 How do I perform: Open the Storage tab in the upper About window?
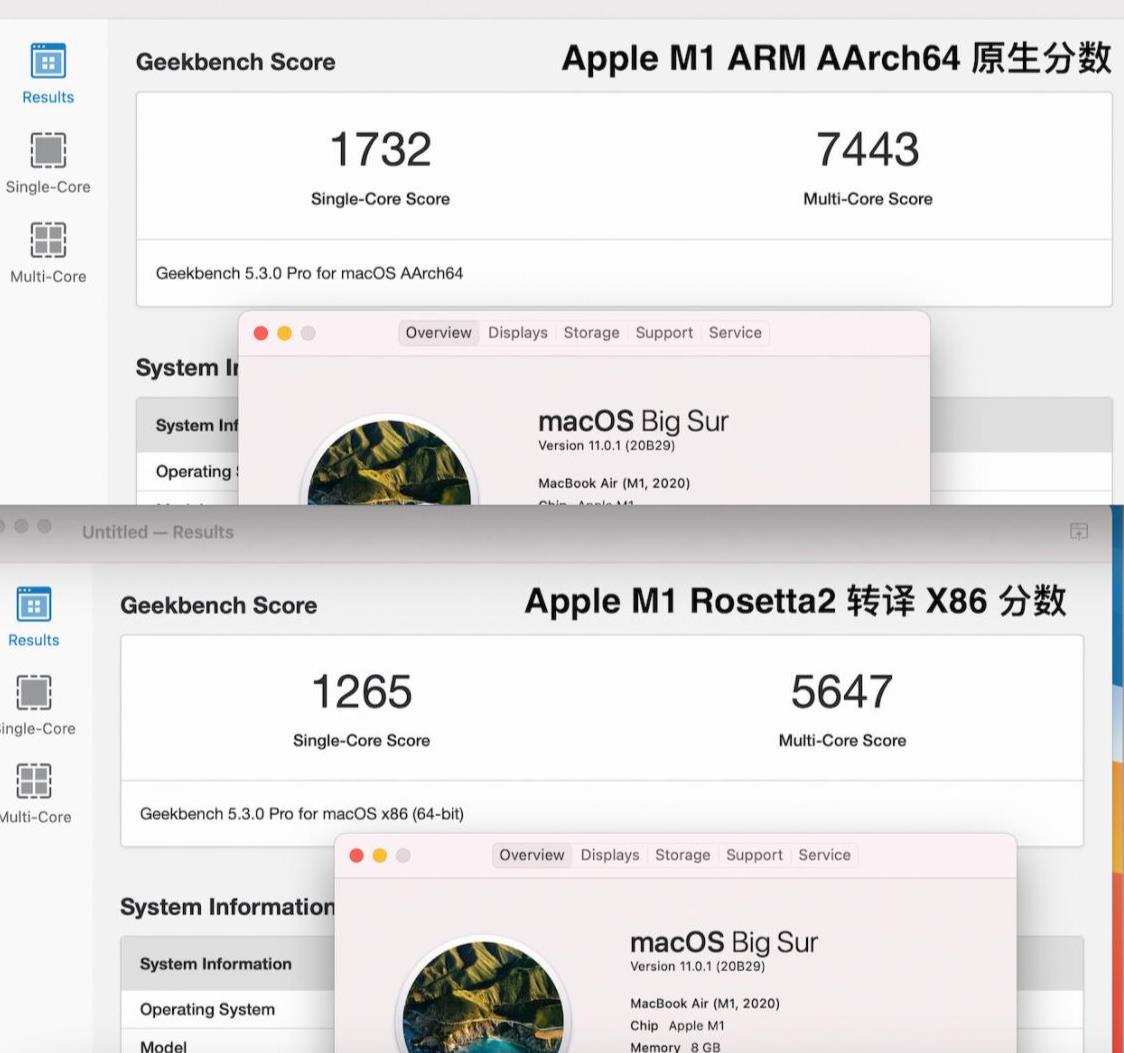click(x=591, y=333)
